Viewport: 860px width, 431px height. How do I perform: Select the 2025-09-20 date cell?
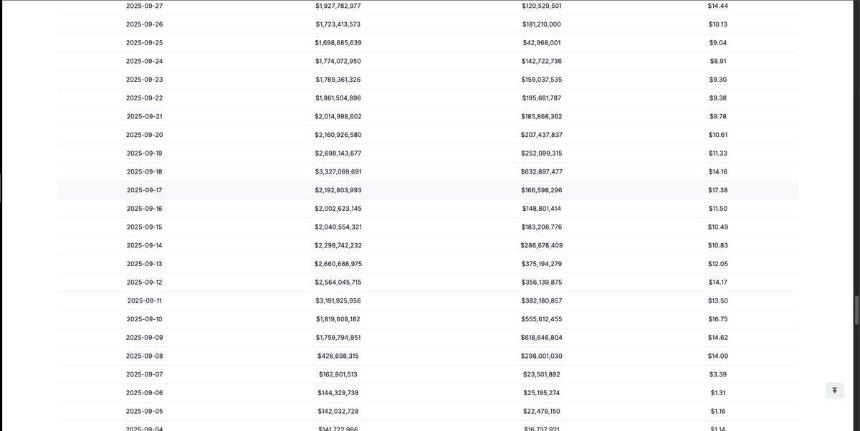point(144,135)
